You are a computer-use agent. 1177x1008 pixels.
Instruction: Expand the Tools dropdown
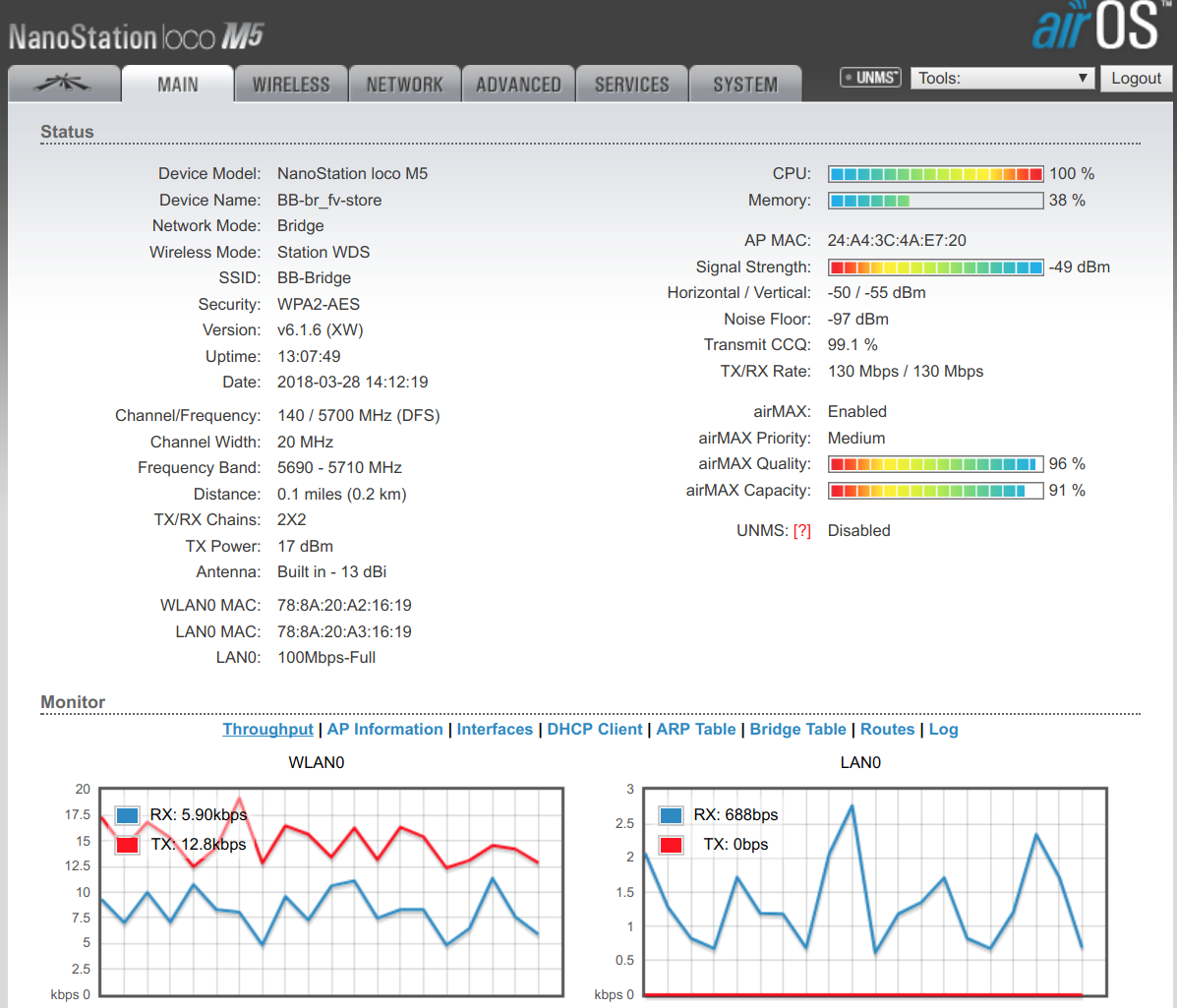pos(1003,79)
